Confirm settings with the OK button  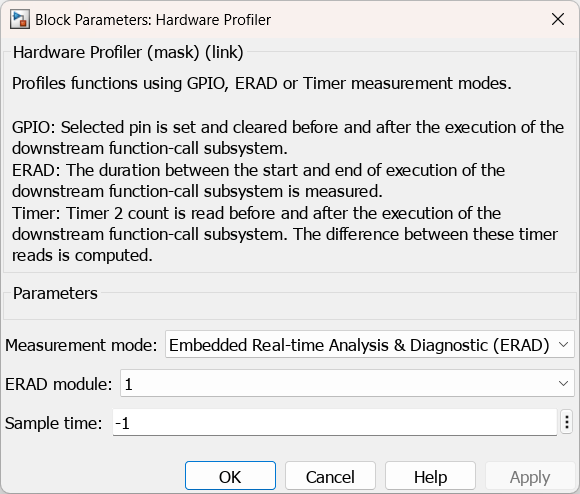(230, 476)
